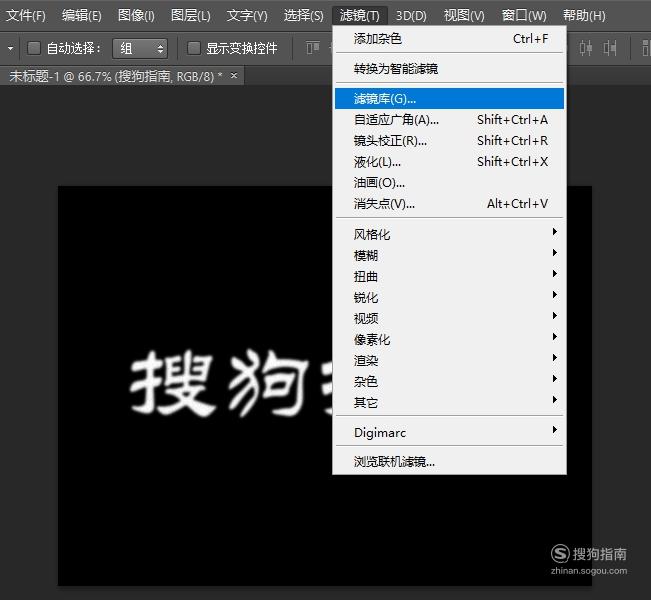Expand the 杂色 submenu

tap(450, 381)
